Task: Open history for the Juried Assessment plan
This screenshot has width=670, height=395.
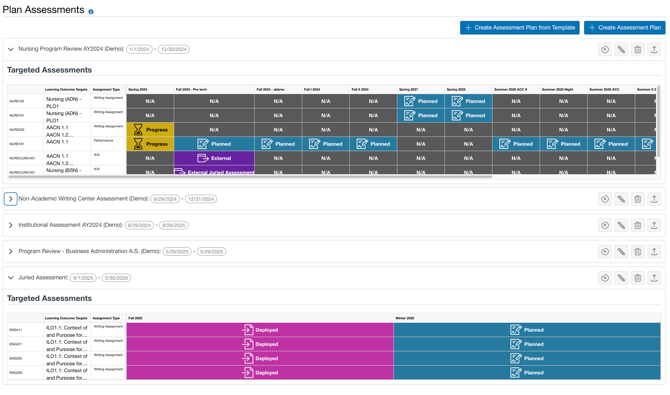Action: [605, 278]
